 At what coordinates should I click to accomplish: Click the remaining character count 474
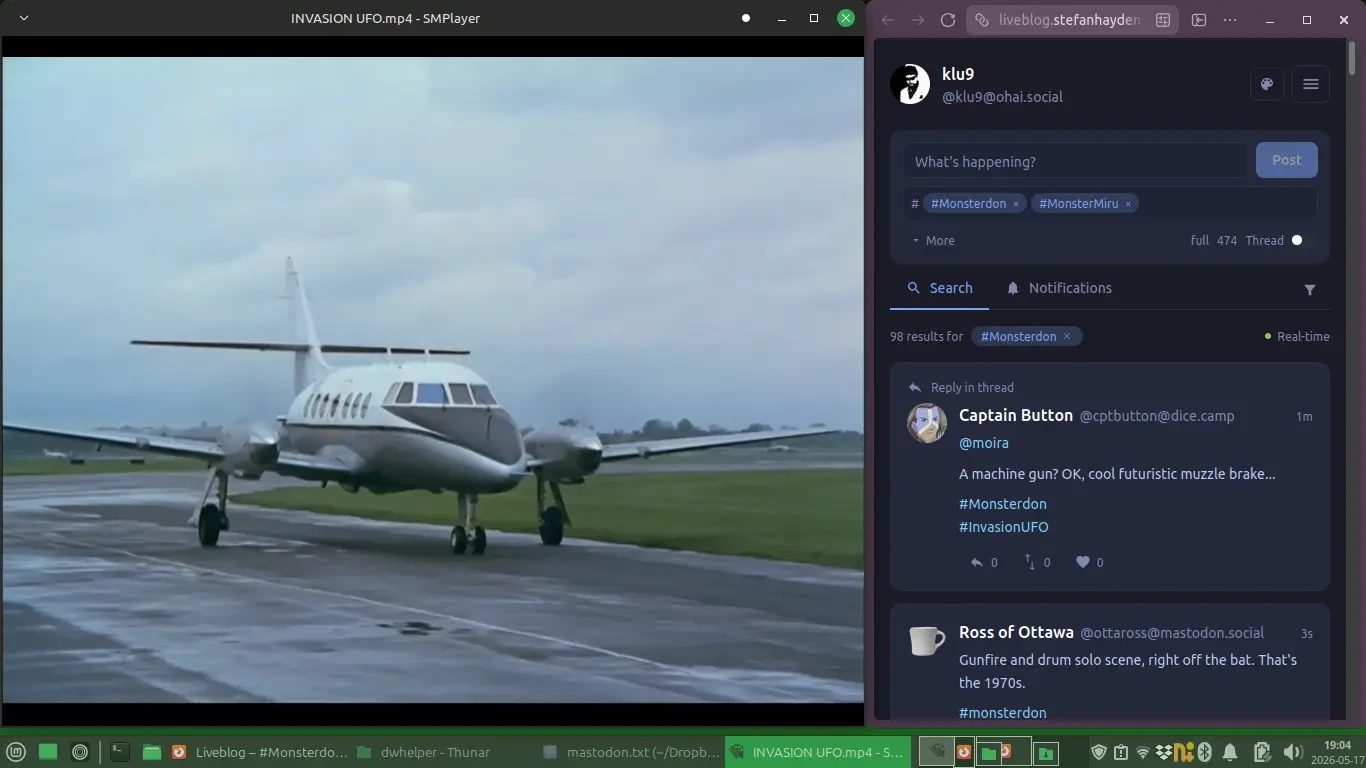click(x=1227, y=240)
